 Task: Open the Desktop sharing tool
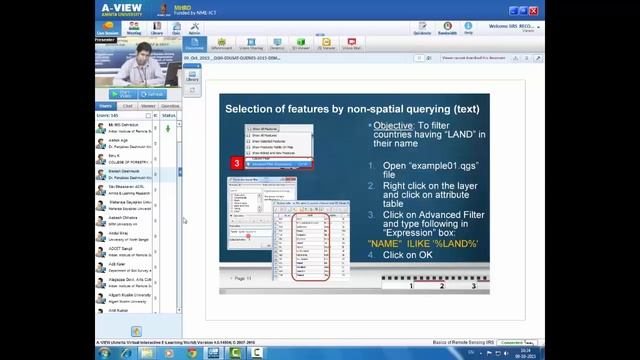277,44
